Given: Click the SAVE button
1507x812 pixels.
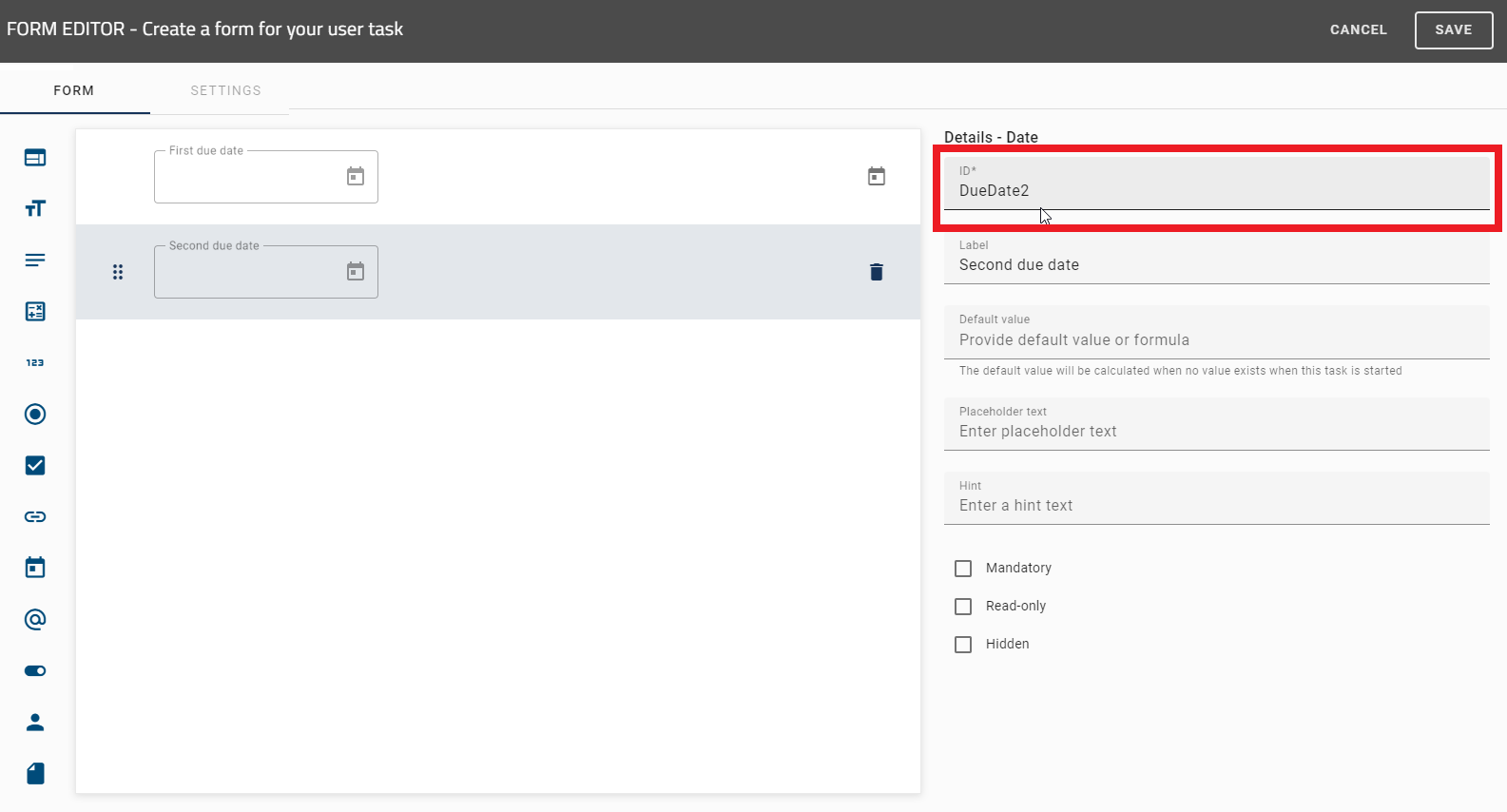Looking at the screenshot, I should [1454, 29].
